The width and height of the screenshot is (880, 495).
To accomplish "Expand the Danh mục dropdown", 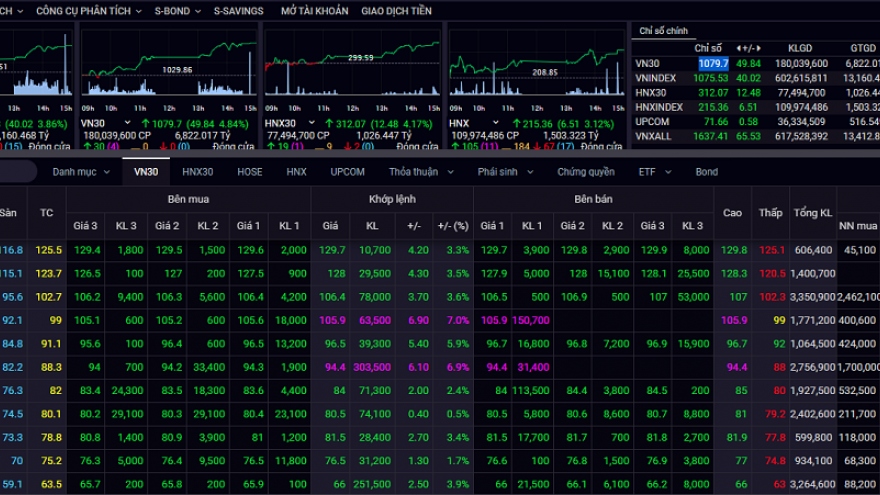I will point(81,172).
